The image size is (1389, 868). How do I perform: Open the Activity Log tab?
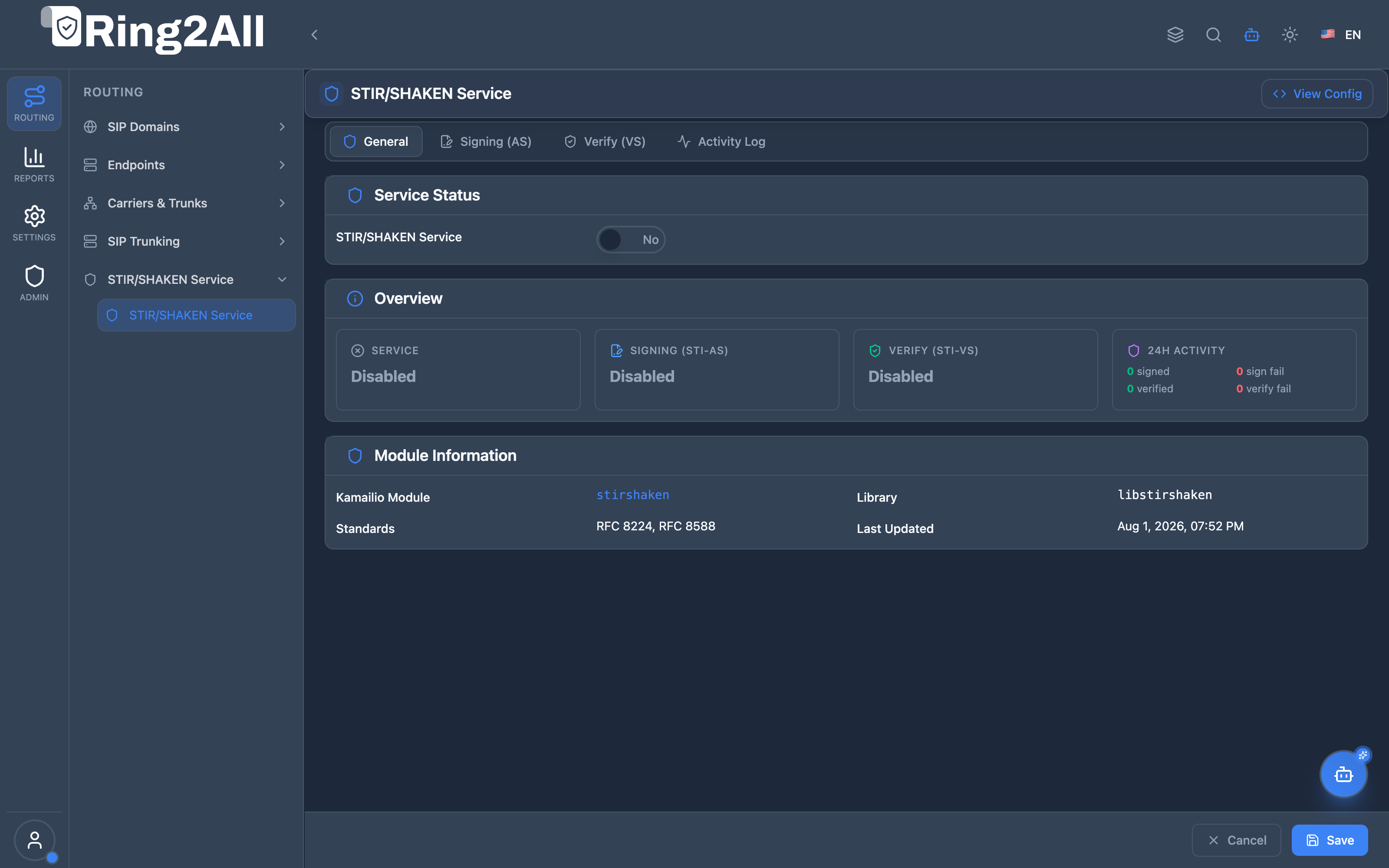point(721,141)
